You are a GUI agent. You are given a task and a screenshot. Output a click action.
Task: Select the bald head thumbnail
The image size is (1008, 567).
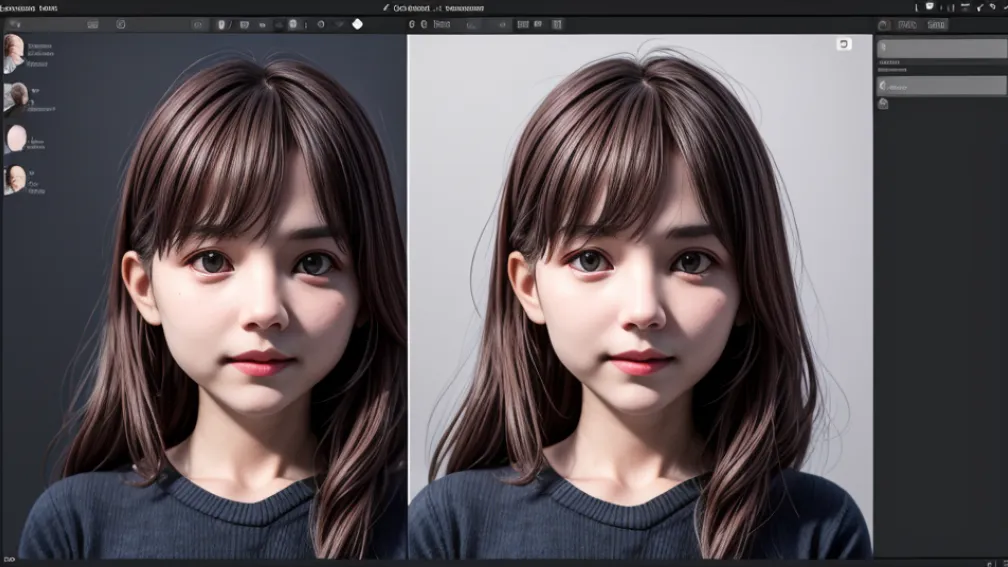point(15,139)
